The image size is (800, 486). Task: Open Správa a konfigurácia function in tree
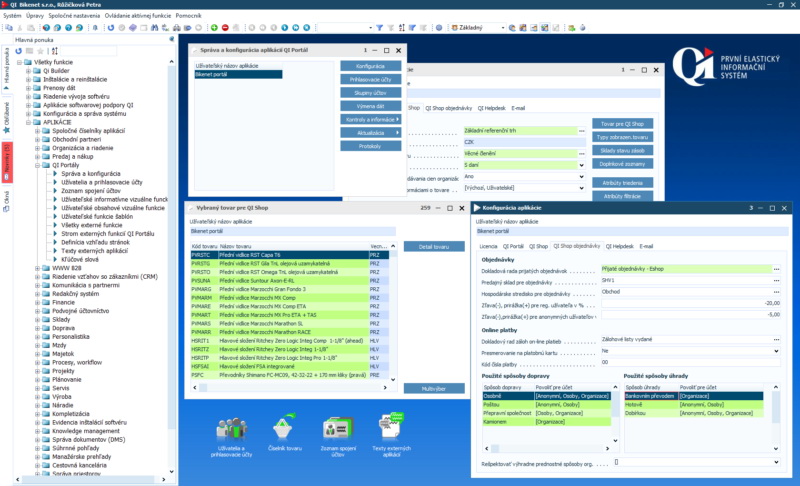point(90,173)
